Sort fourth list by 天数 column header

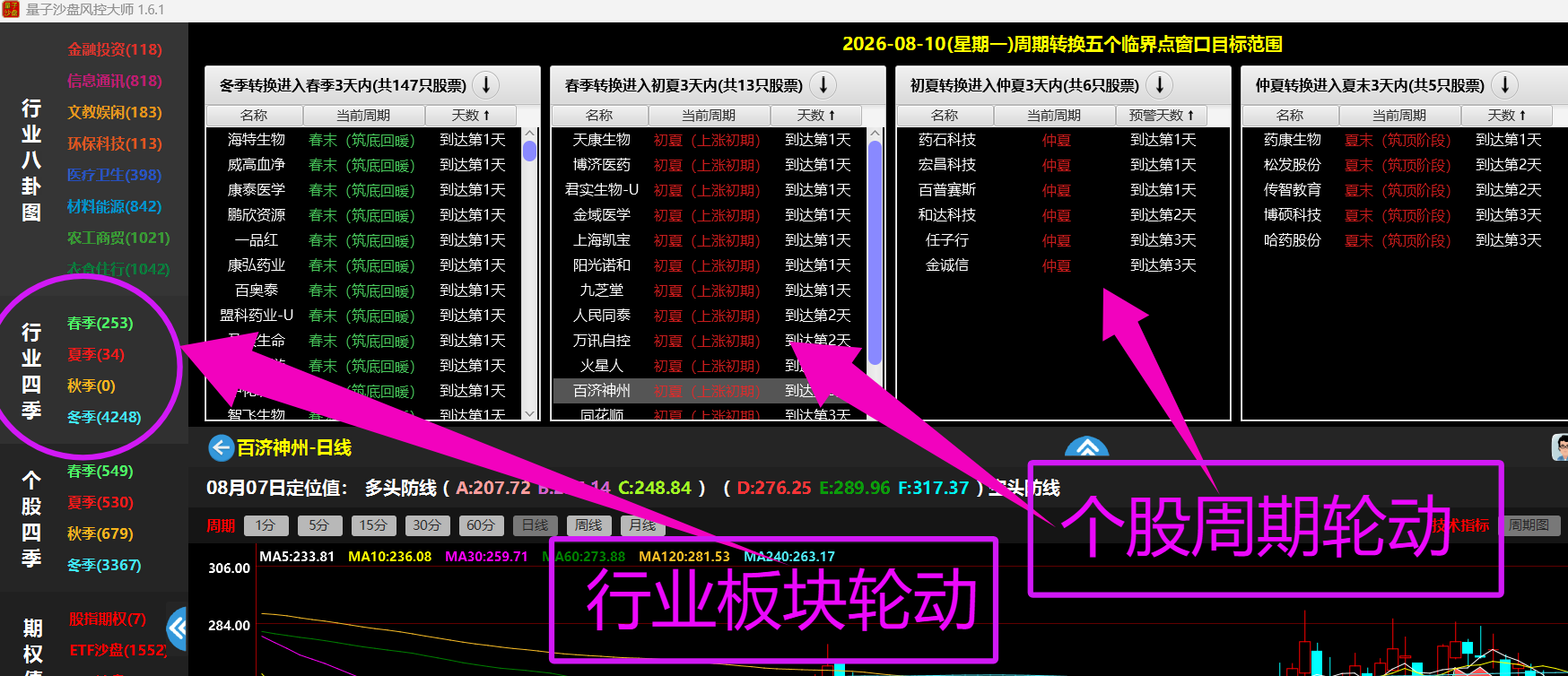point(1507,116)
